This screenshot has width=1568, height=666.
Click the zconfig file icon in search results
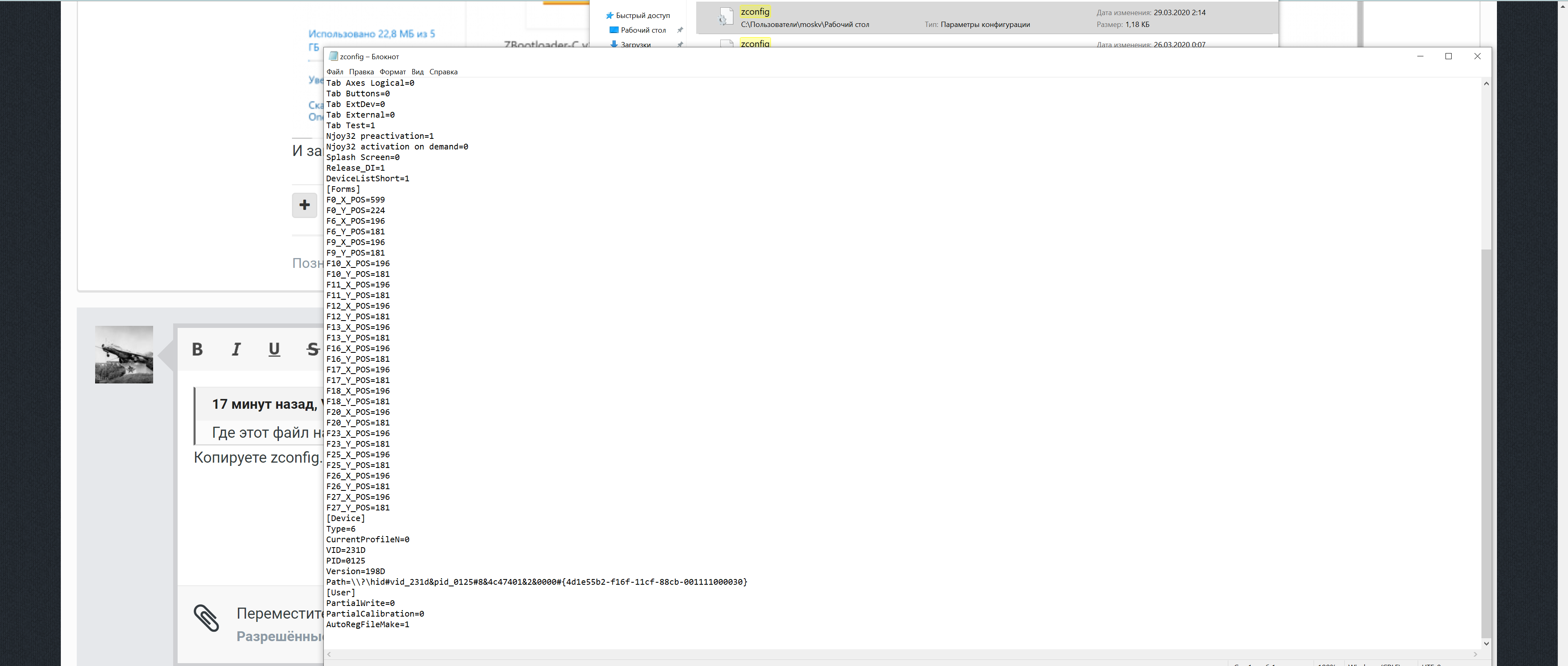725,17
